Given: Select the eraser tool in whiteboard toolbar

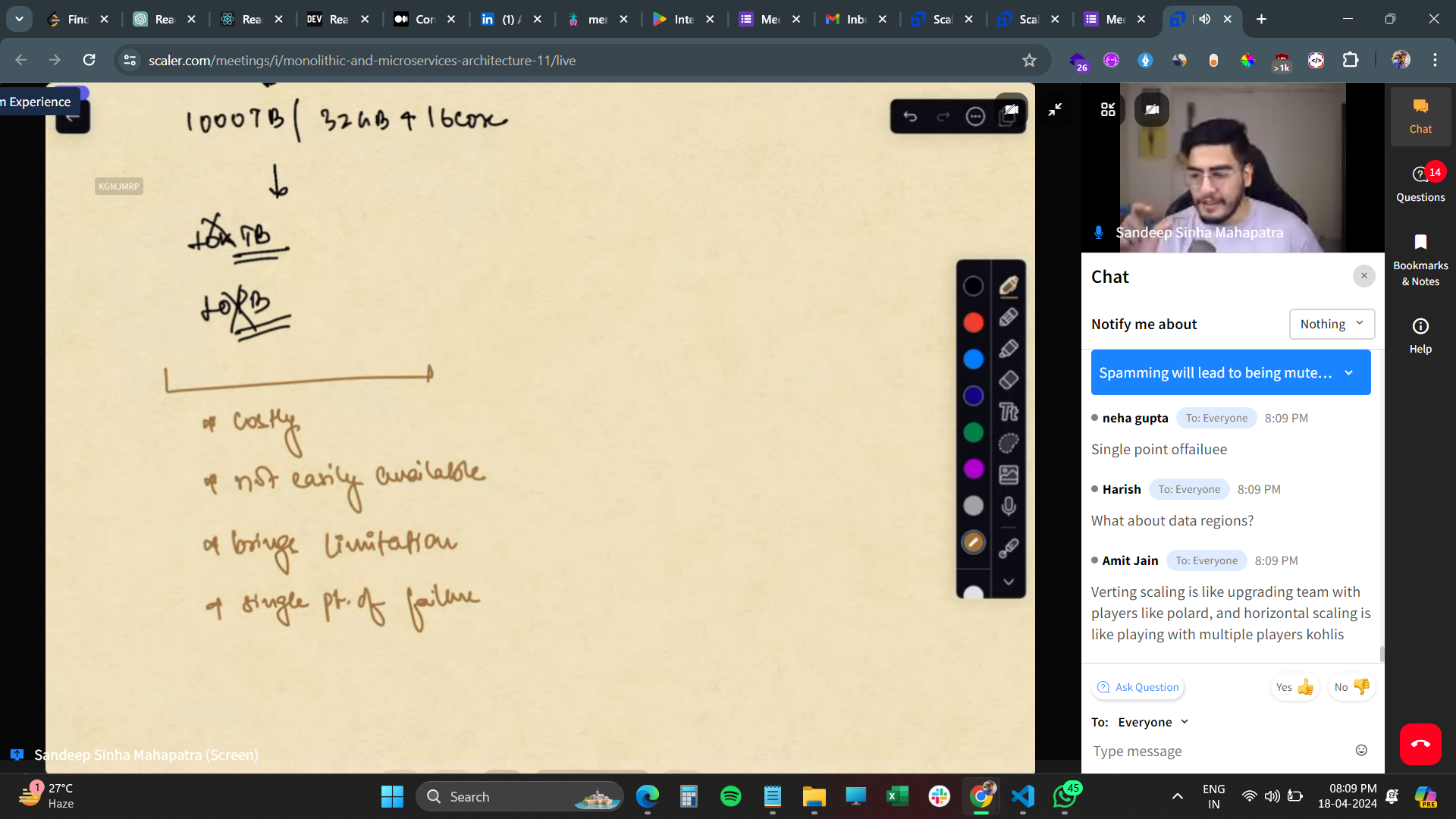Looking at the screenshot, I should (1009, 380).
